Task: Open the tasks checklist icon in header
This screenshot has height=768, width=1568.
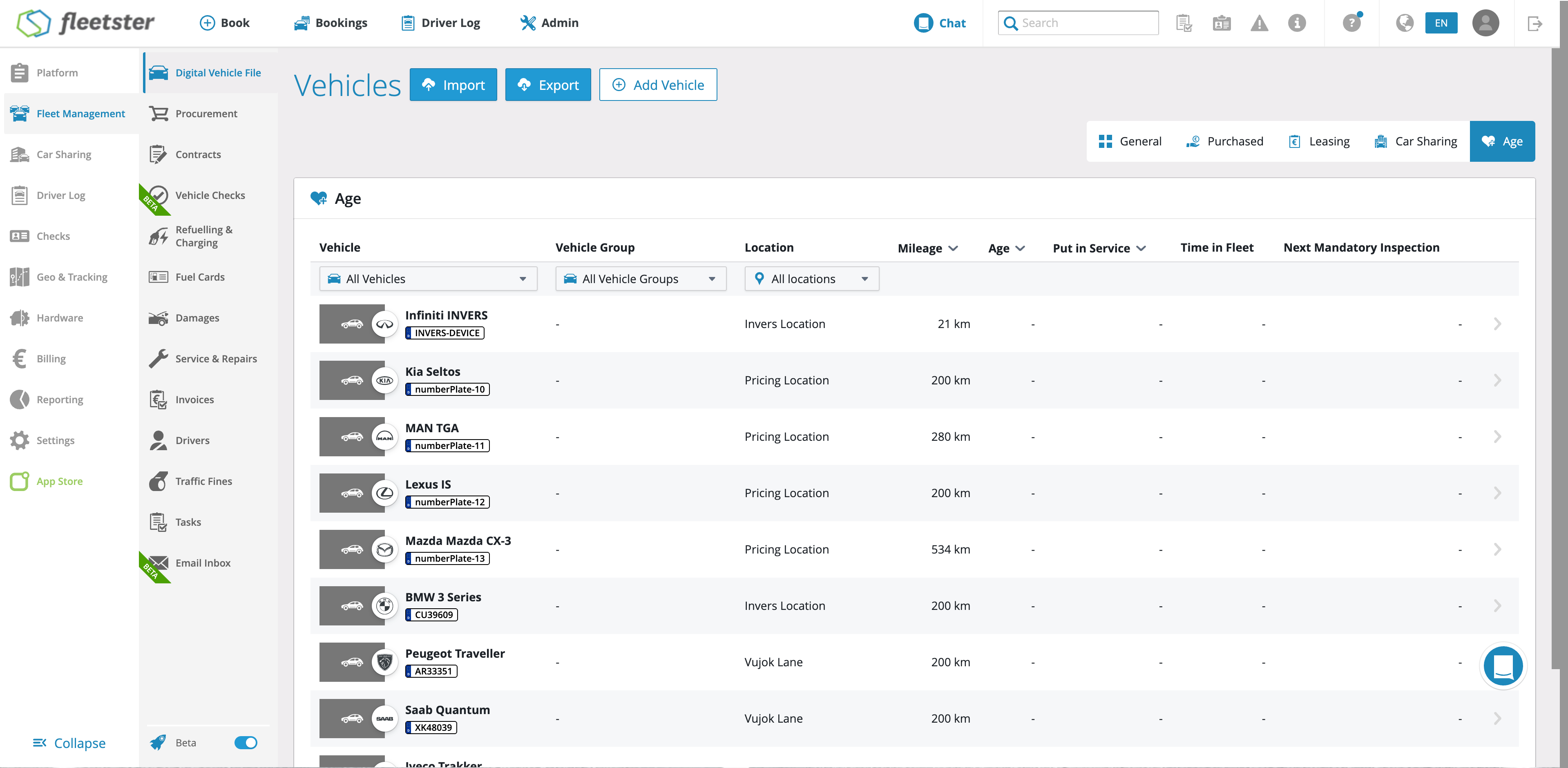Action: 1184,23
